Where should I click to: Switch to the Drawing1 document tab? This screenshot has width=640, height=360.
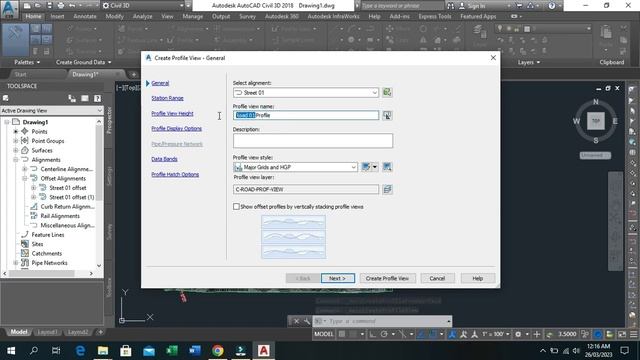coord(86,74)
